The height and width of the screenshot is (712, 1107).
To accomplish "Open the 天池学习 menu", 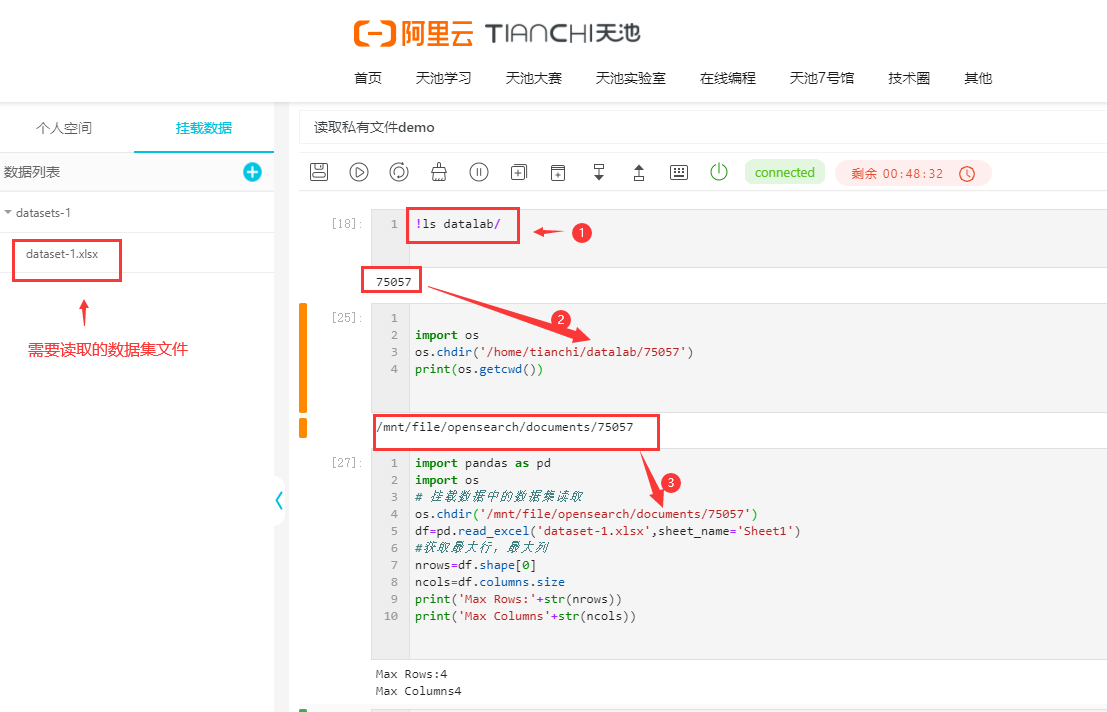I will pos(443,78).
